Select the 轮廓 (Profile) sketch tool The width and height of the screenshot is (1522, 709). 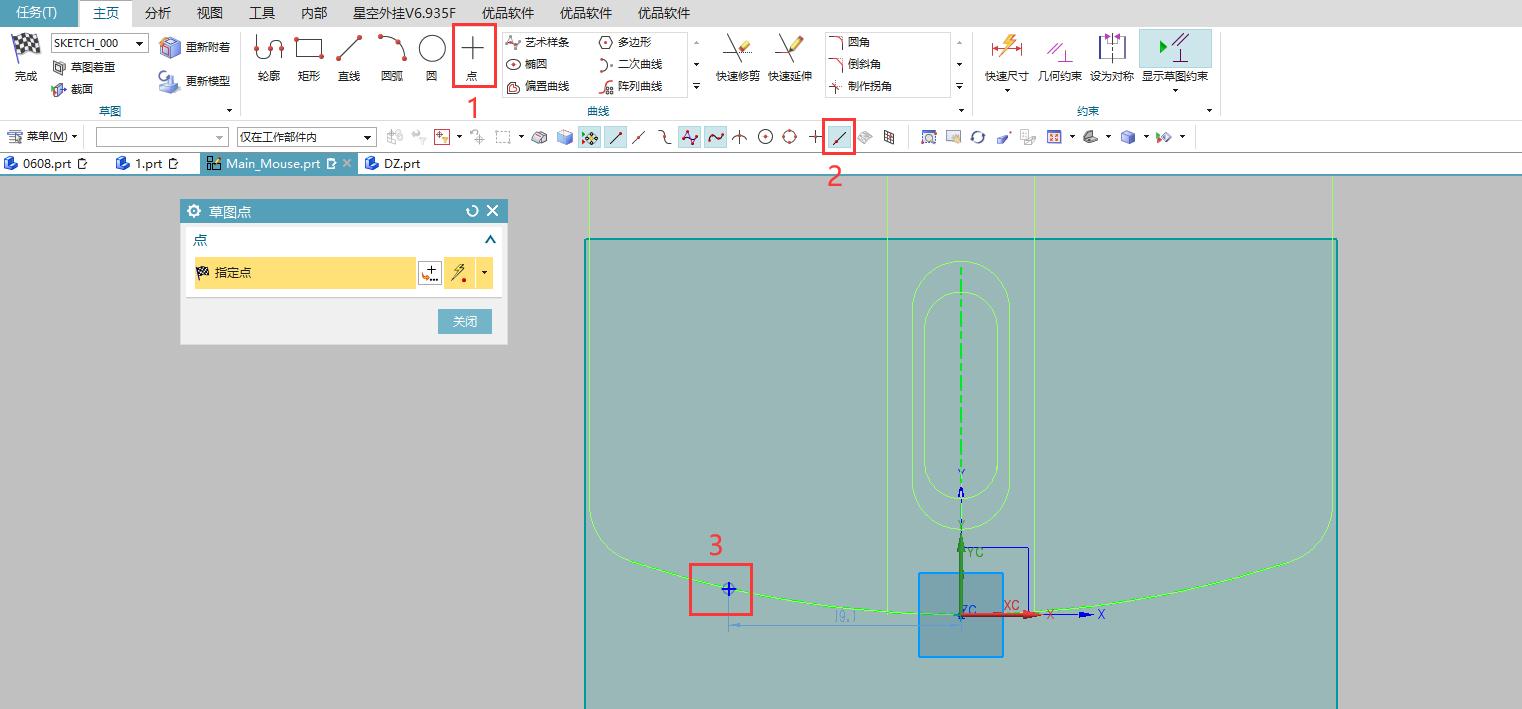coord(267,57)
